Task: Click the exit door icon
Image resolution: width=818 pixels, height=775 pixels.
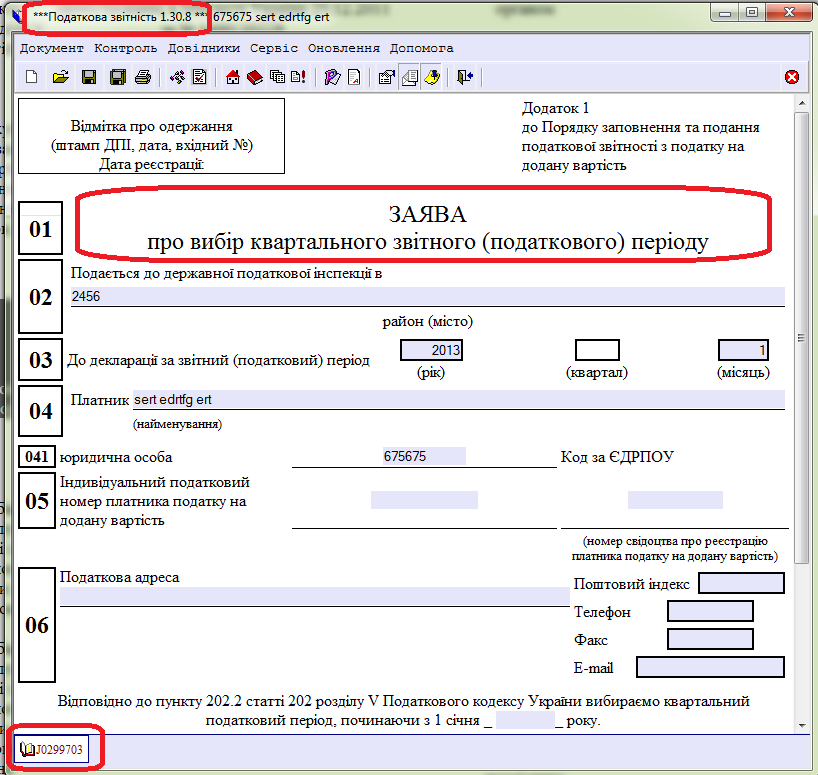Action: pyautogui.click(x=465, y=77)
